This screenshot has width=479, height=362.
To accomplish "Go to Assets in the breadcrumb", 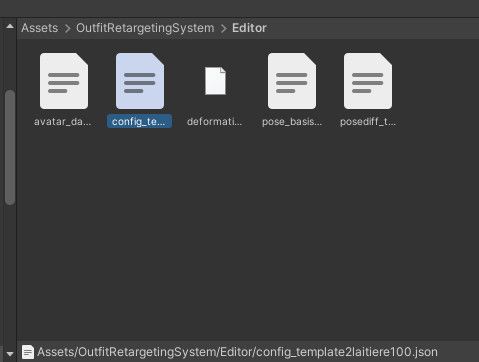I will pos(40,28).
